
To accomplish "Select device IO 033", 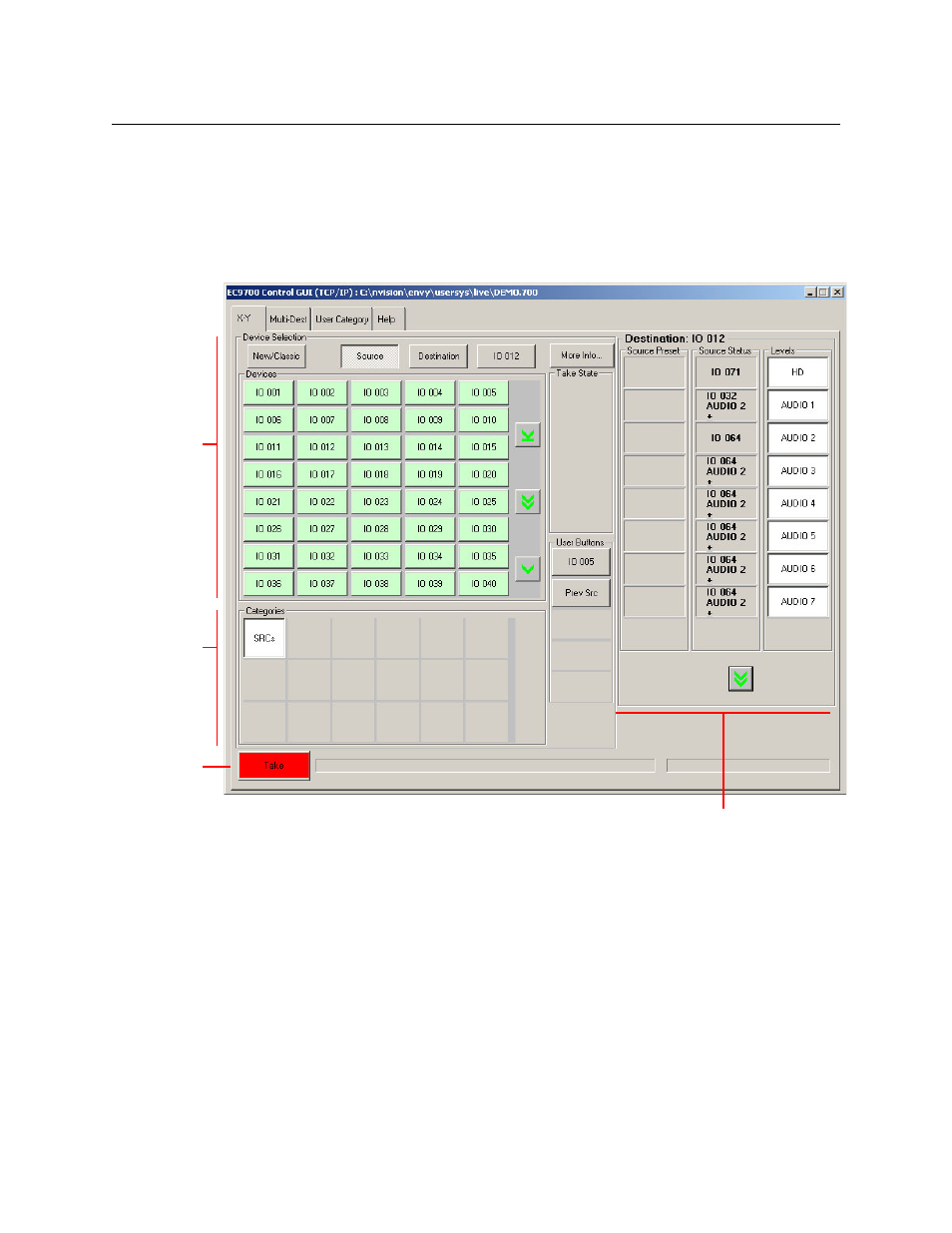I will point(375,557).
